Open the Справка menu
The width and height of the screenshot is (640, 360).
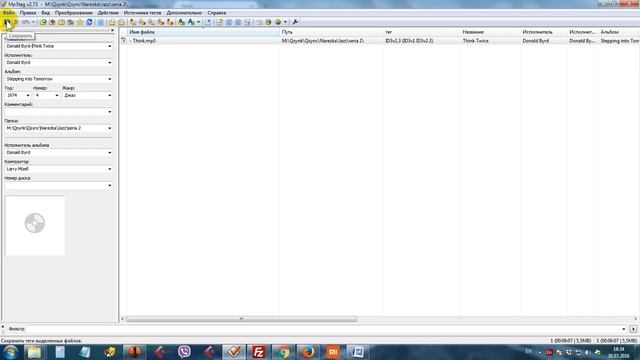pos(217,13)
